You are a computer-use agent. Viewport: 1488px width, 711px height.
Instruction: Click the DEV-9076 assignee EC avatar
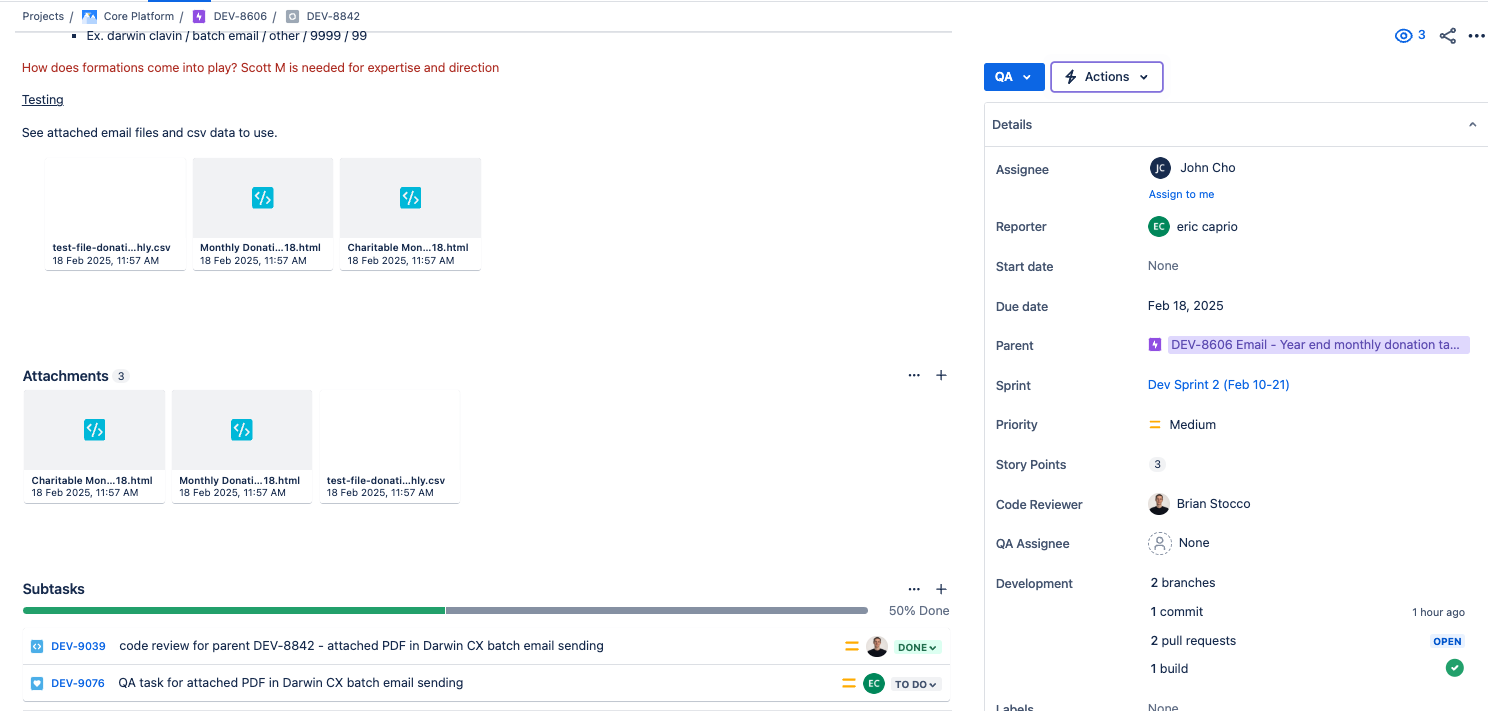(874, 683)
